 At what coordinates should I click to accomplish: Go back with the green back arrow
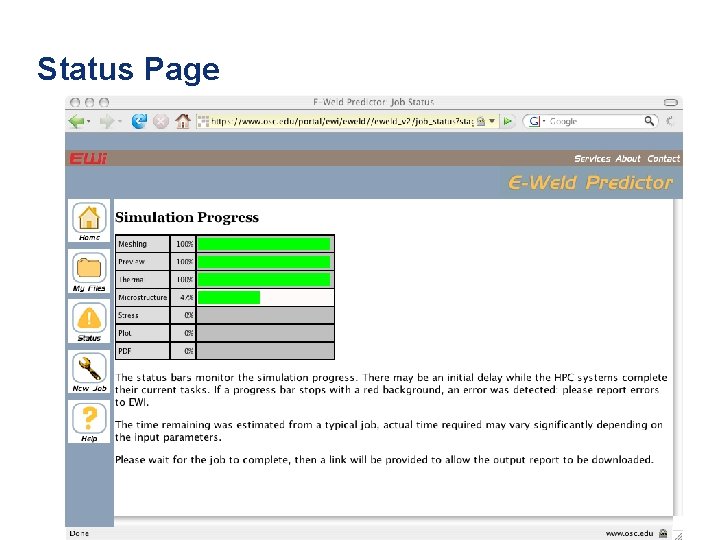tap(77, 121)
